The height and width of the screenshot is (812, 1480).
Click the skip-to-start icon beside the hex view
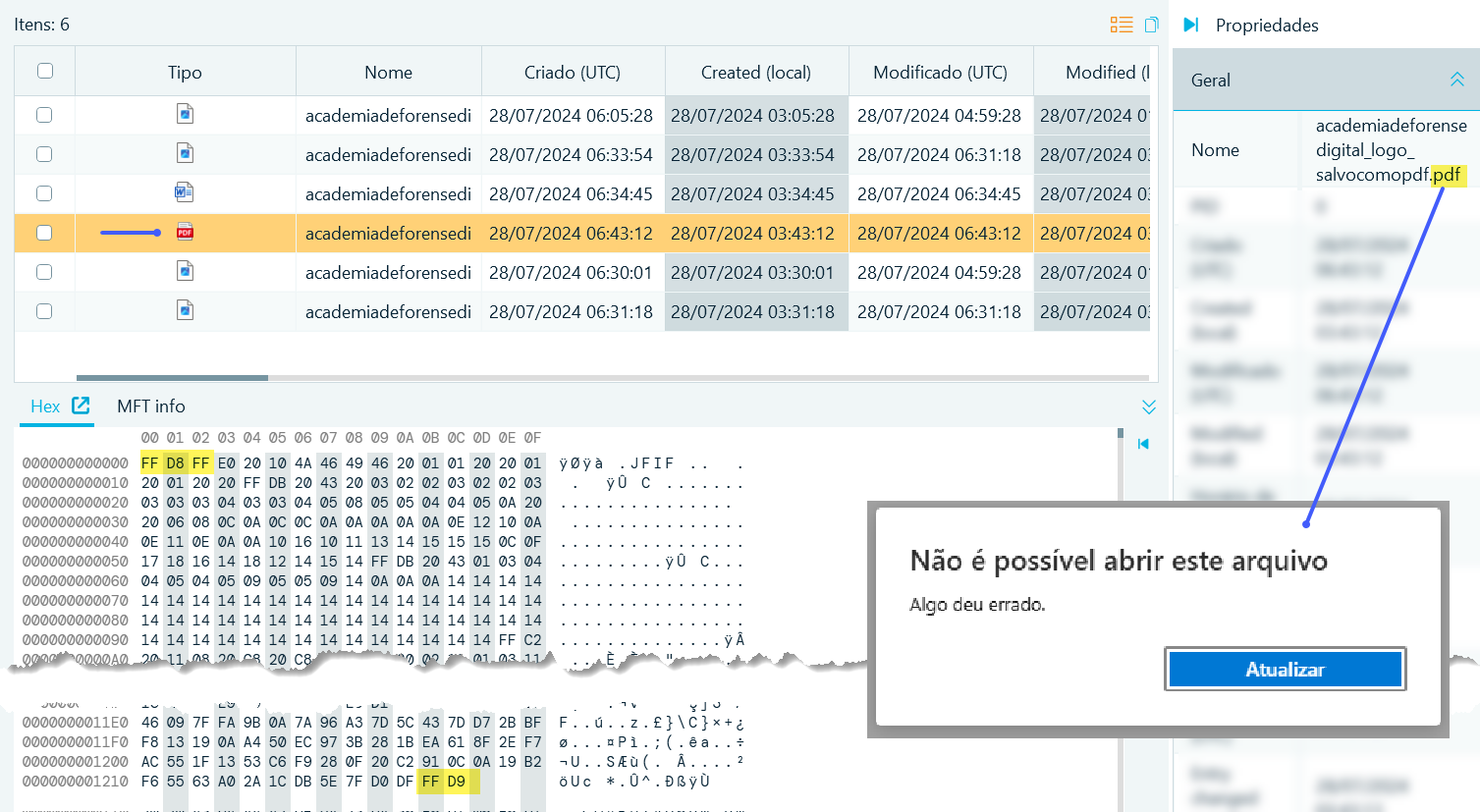(x=1143, y=444)
